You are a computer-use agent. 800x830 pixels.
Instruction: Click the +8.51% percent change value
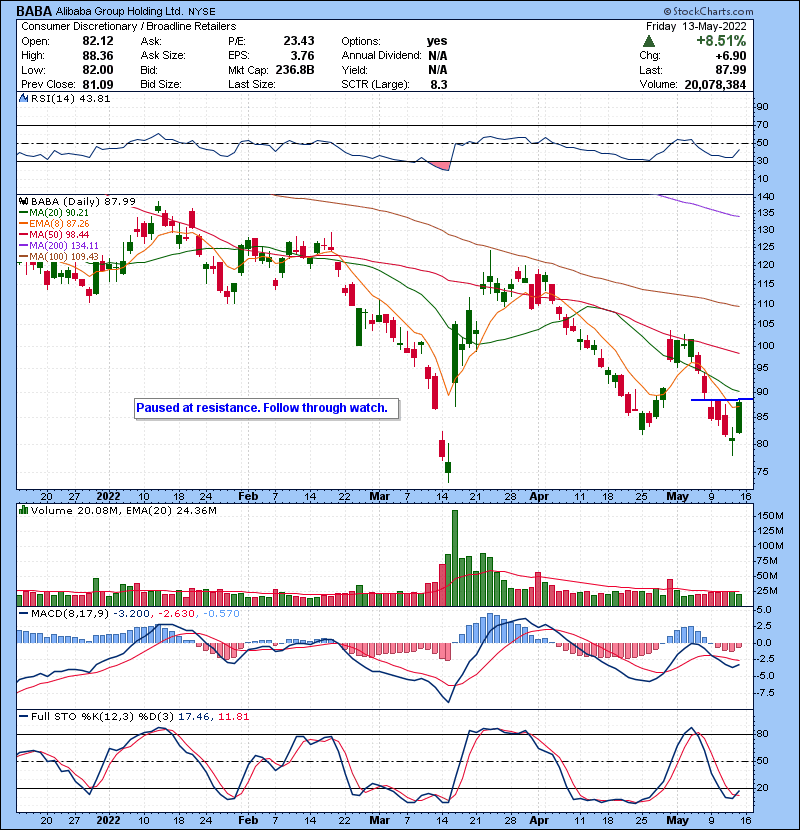[721, 41]
